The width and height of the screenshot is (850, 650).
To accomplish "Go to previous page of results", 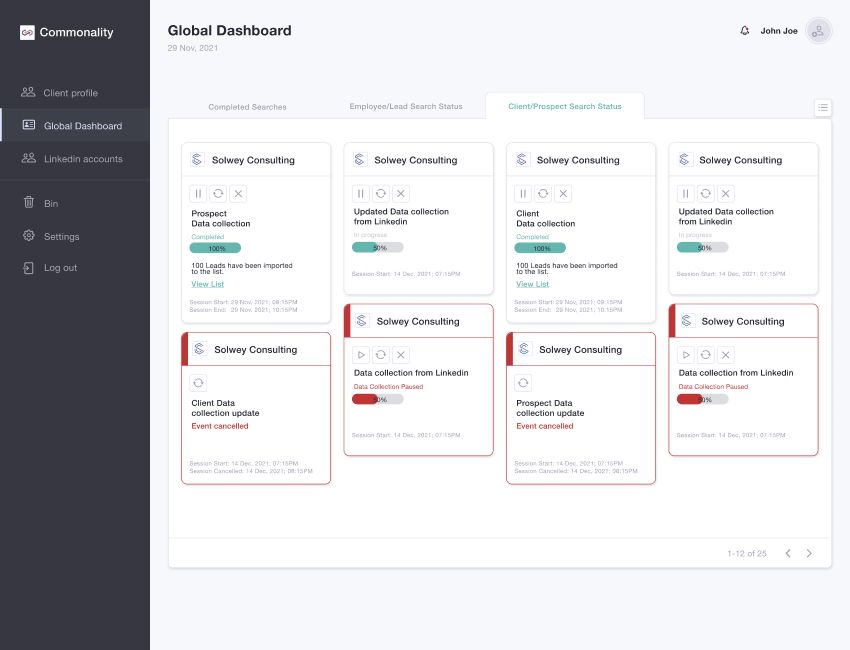I will tap(788, 553).
